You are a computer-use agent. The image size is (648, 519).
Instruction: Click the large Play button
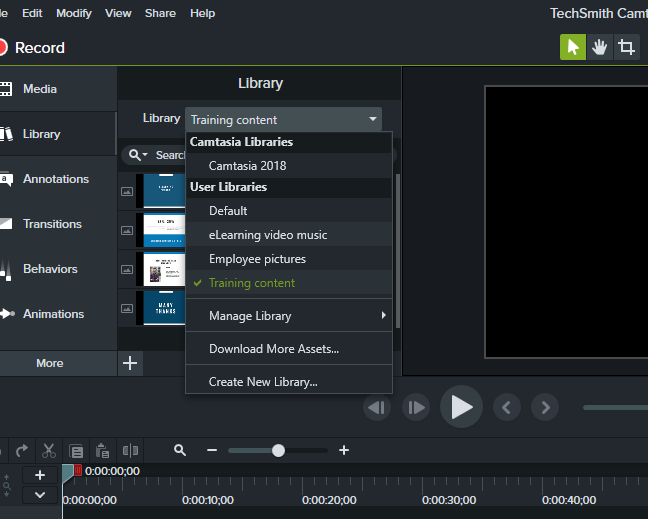click(461, 407)
